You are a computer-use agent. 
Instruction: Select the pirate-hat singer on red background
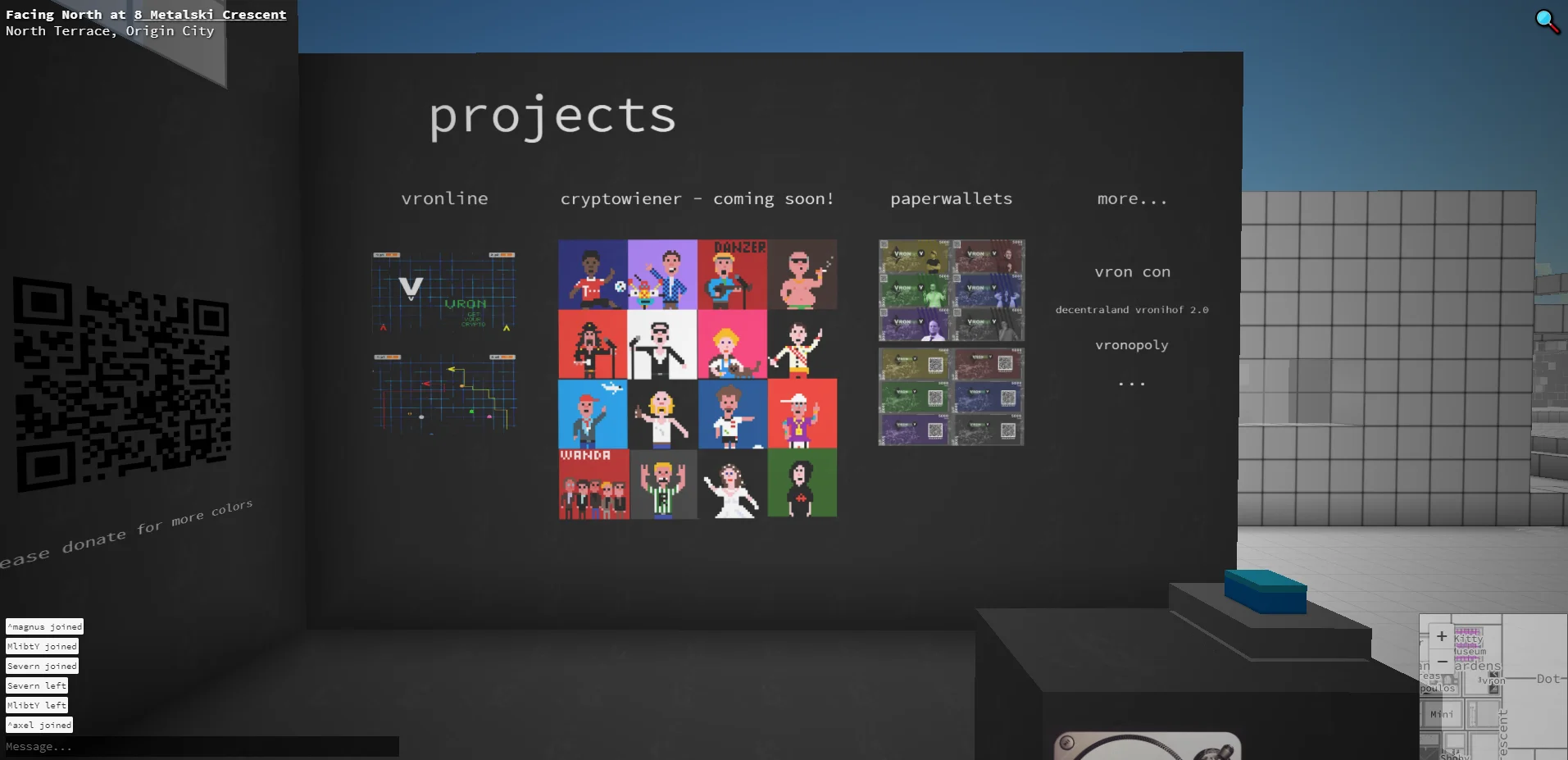(x=593, y=344)
